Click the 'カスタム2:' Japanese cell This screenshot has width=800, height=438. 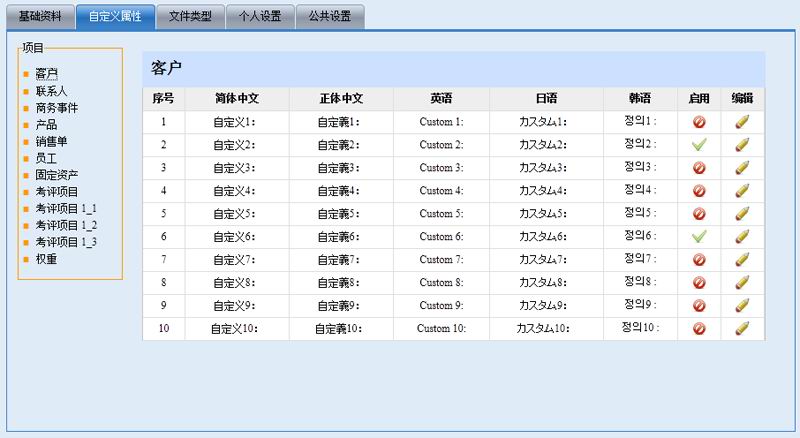click(x=546, y=145)
